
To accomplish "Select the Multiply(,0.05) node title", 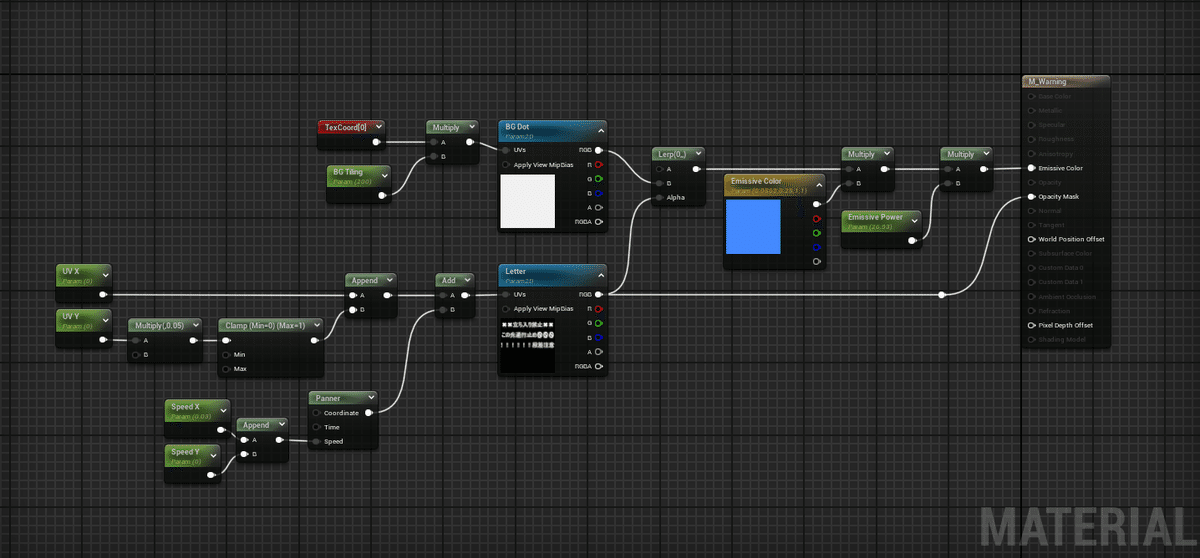I will [x=160, y=325].
